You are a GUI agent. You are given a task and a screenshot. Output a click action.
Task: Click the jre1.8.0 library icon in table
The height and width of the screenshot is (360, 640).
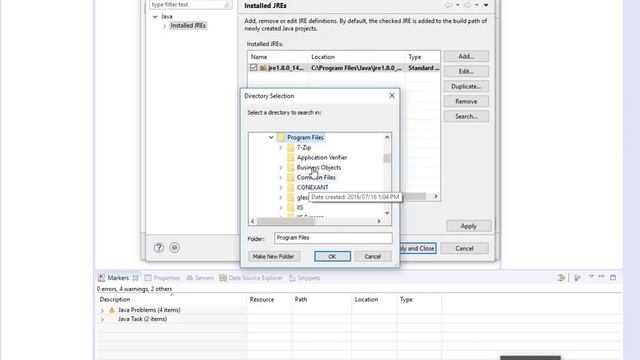click(x=263, y=68)
